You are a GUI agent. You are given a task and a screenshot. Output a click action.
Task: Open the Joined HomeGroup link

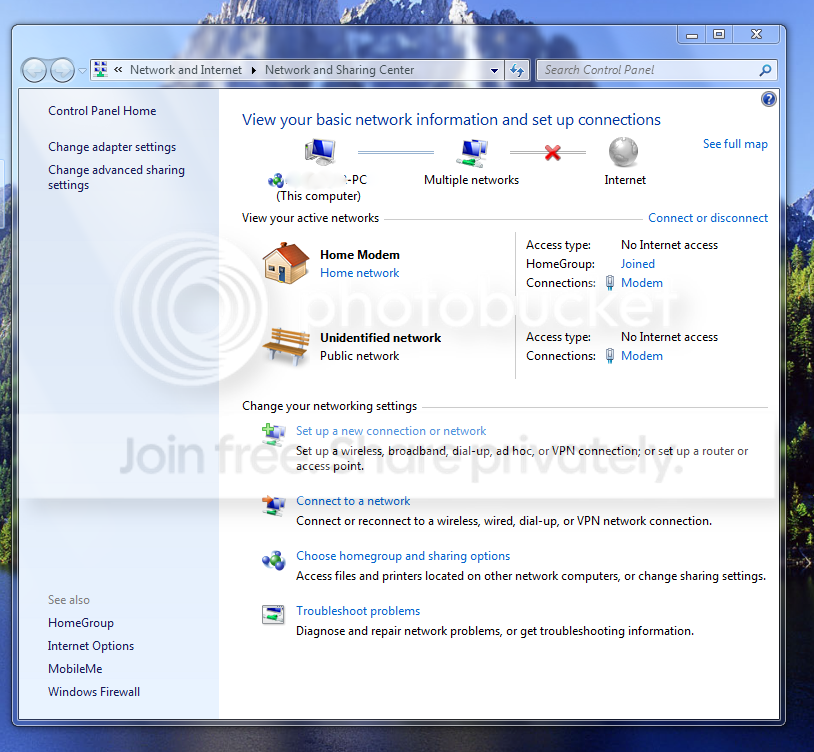coord(637,264)
